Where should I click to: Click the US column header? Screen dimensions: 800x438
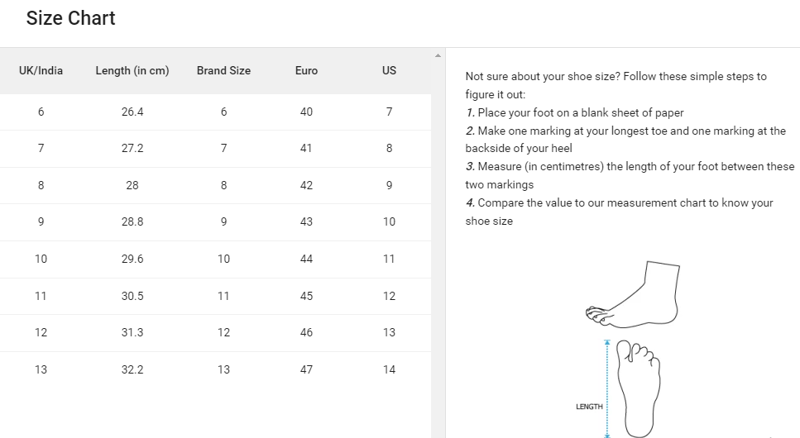click(x=389, y=71)
